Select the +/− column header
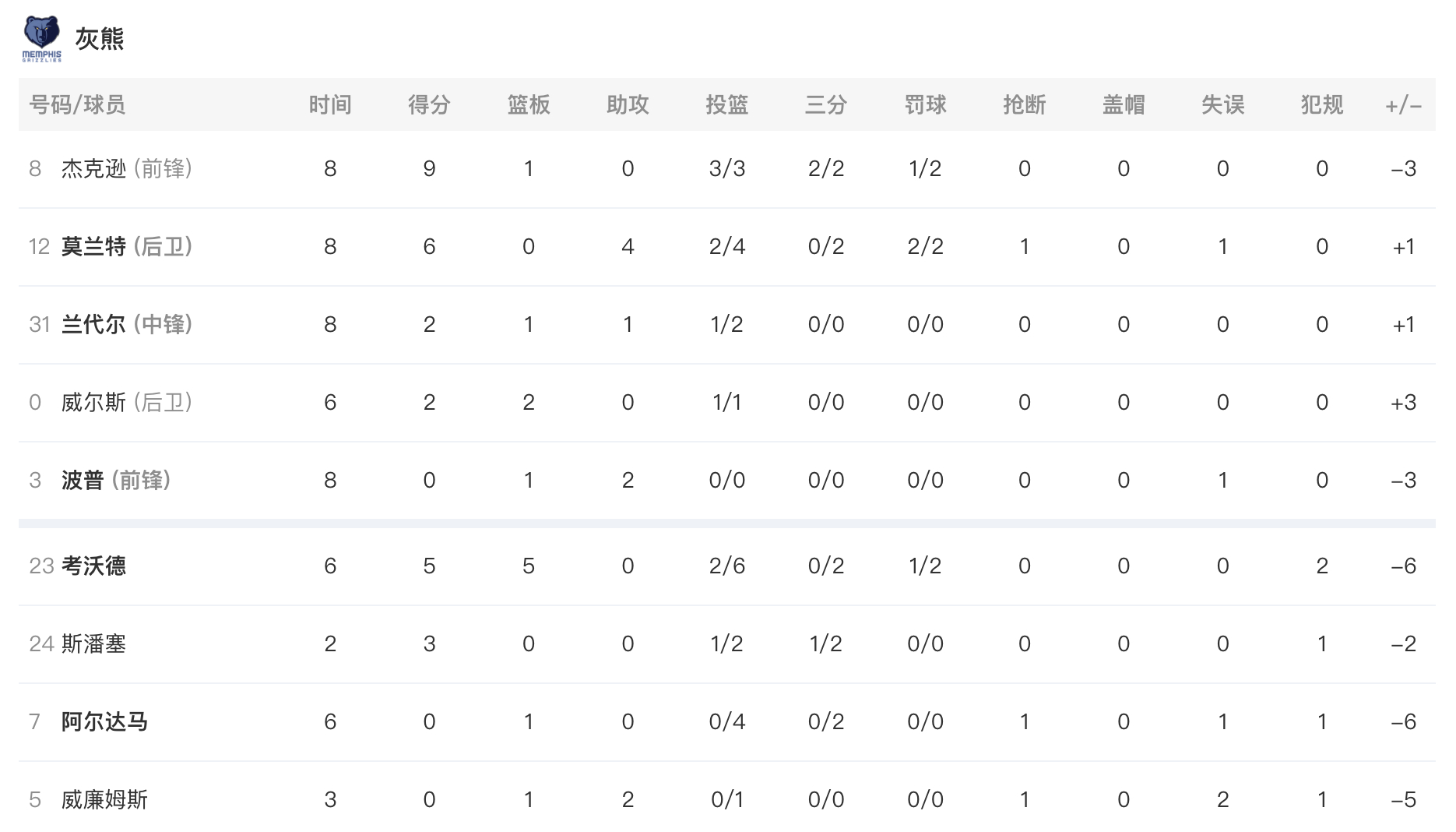Screen dimensions: 1456x832 pos(1404,104)
